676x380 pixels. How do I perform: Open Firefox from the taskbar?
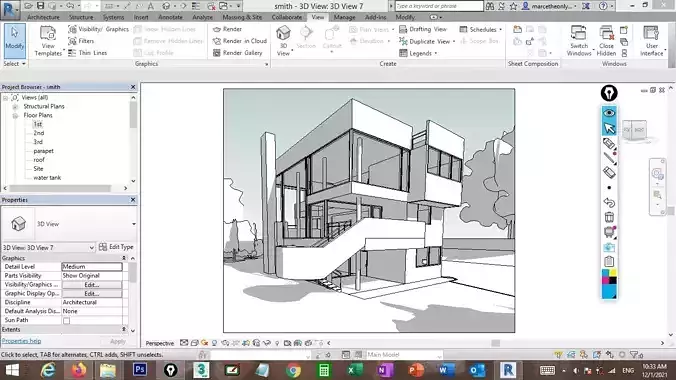pyautogui.click(x=78, y=370)
